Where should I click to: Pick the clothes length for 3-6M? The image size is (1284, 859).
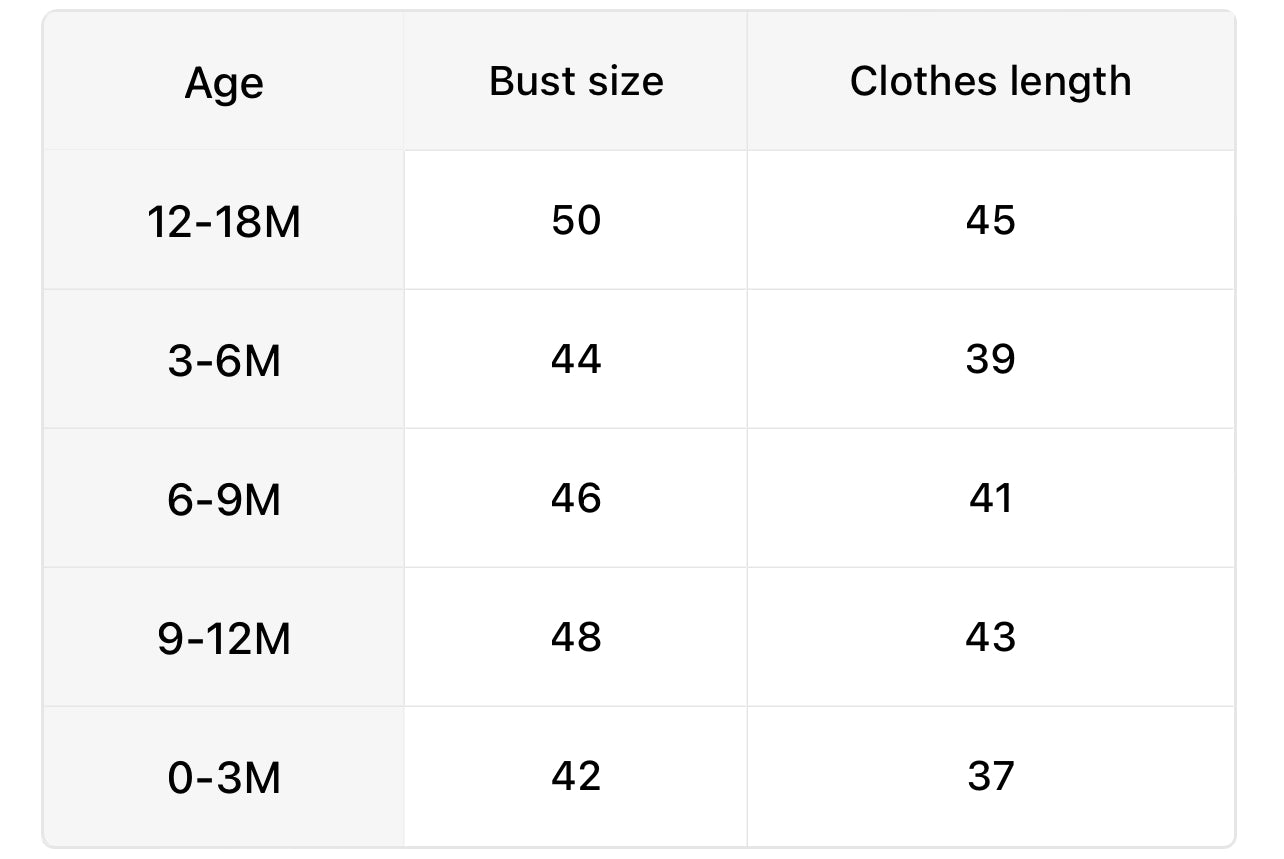[990, 359]
